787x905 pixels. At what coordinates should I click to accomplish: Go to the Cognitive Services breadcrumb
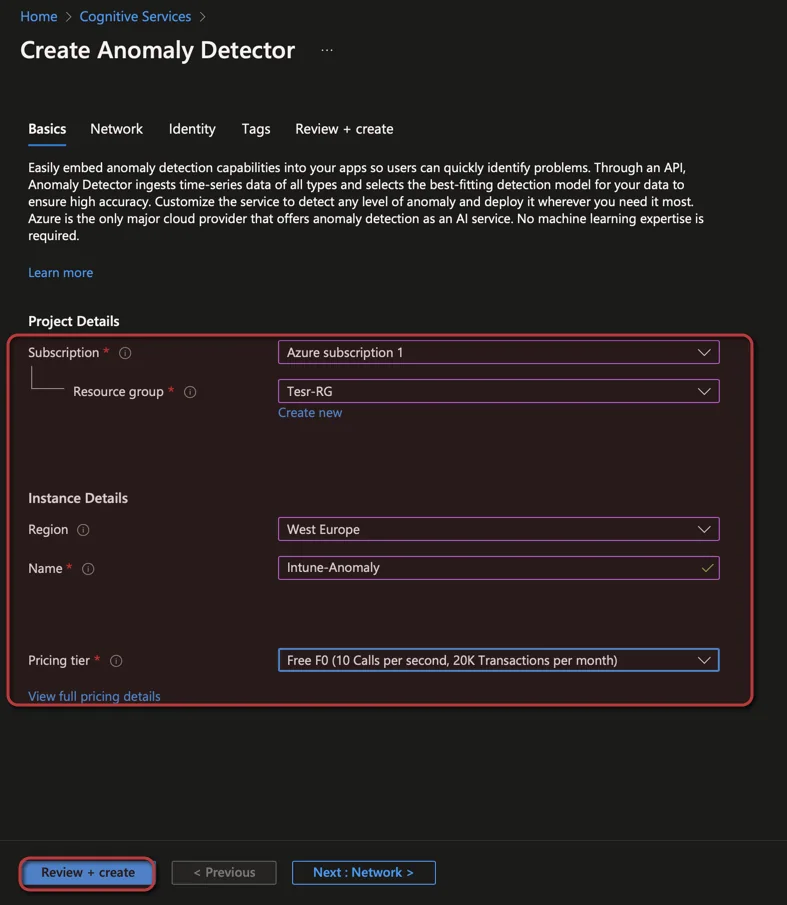tap(135, 17)
